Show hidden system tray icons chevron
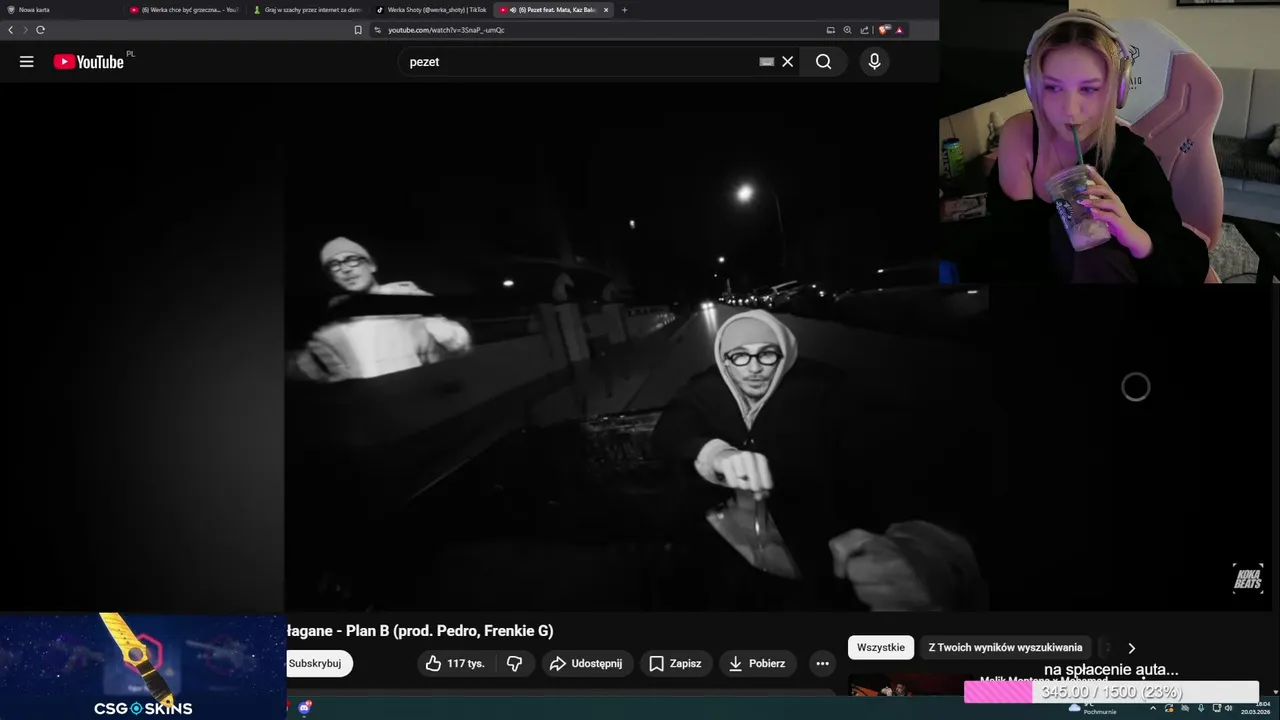 pos(1152,708)
